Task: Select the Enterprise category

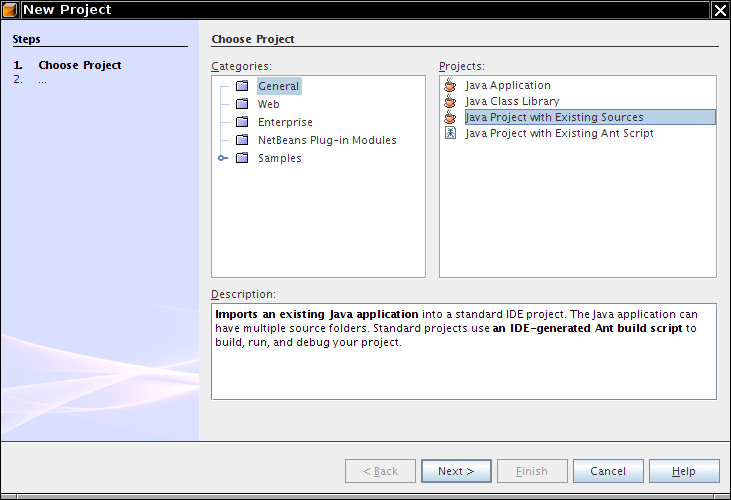Action: (x=285, y=122)
